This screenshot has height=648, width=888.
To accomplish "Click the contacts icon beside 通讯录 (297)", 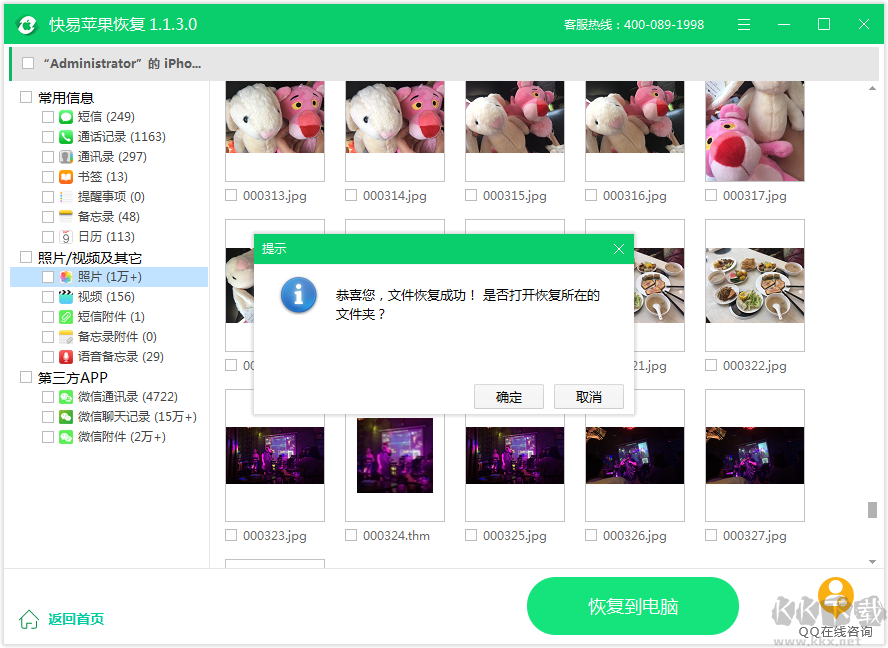I will [66, 157].
